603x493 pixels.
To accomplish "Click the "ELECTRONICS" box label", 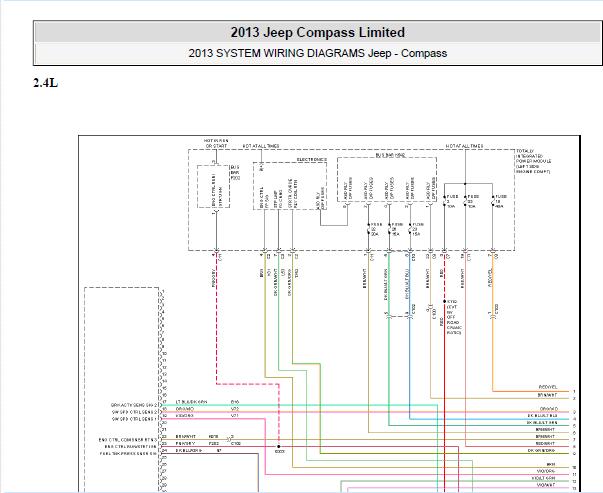I will [312, 159].
